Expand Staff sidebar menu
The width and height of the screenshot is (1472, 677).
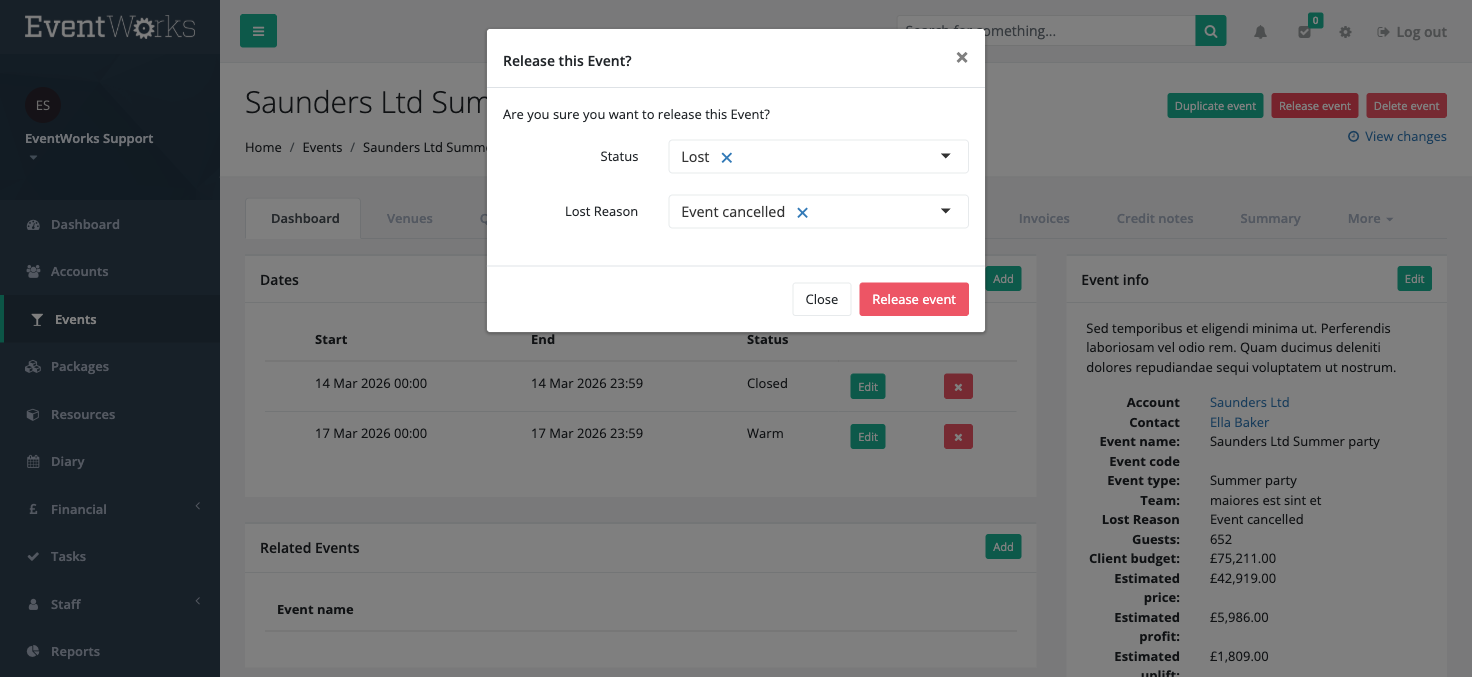110,604
